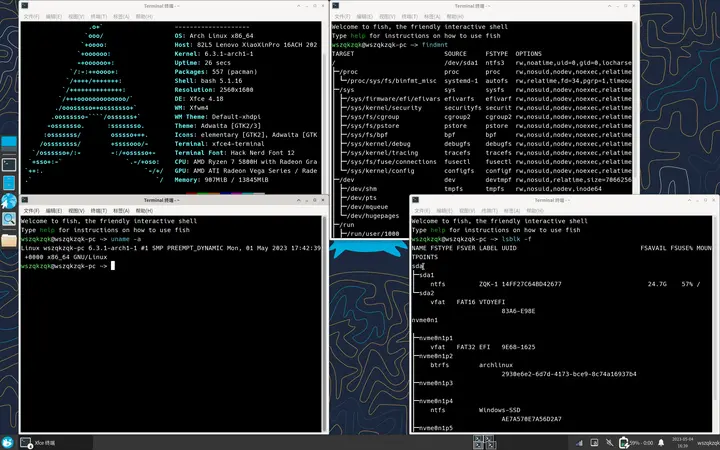Click 'Linux wszqkzqk-pc 6.3.1-arch1-1' output line
The image size is (720, 450).
pyautogui.click(x=171, y=248)
